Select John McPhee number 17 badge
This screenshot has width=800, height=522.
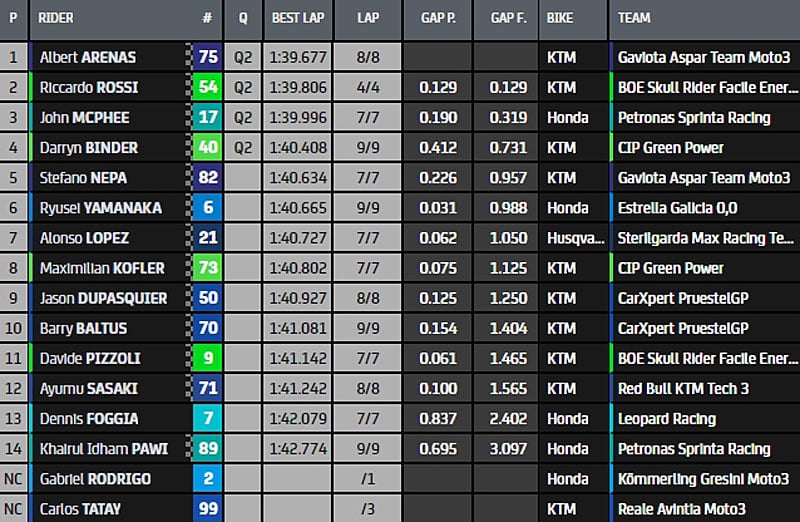pos(208,117)
